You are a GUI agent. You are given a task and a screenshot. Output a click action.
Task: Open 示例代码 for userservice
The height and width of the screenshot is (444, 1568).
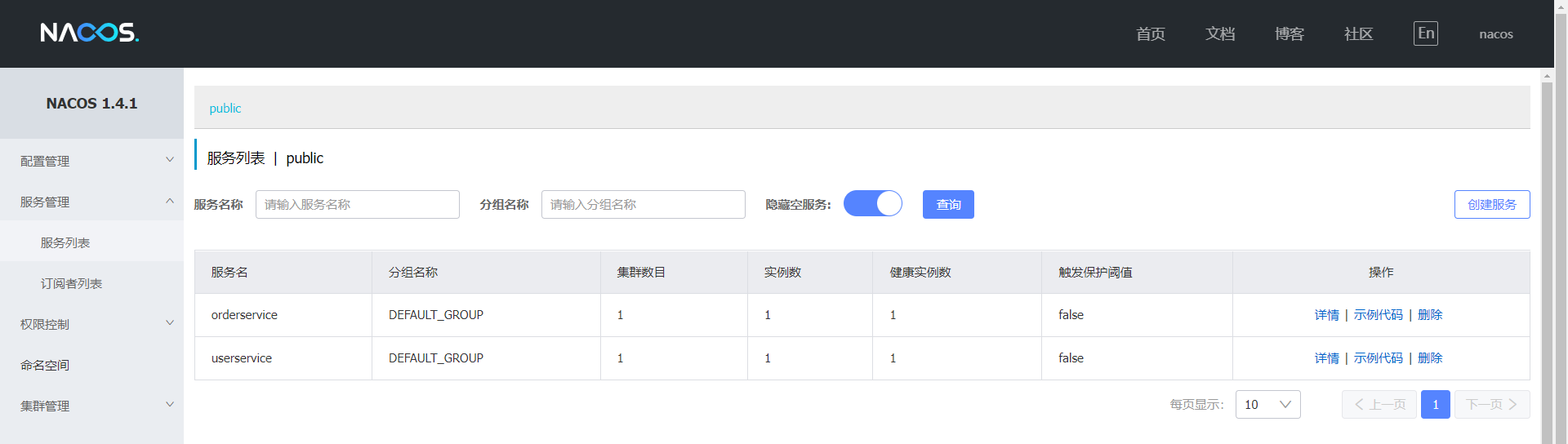pos(1379,358)
